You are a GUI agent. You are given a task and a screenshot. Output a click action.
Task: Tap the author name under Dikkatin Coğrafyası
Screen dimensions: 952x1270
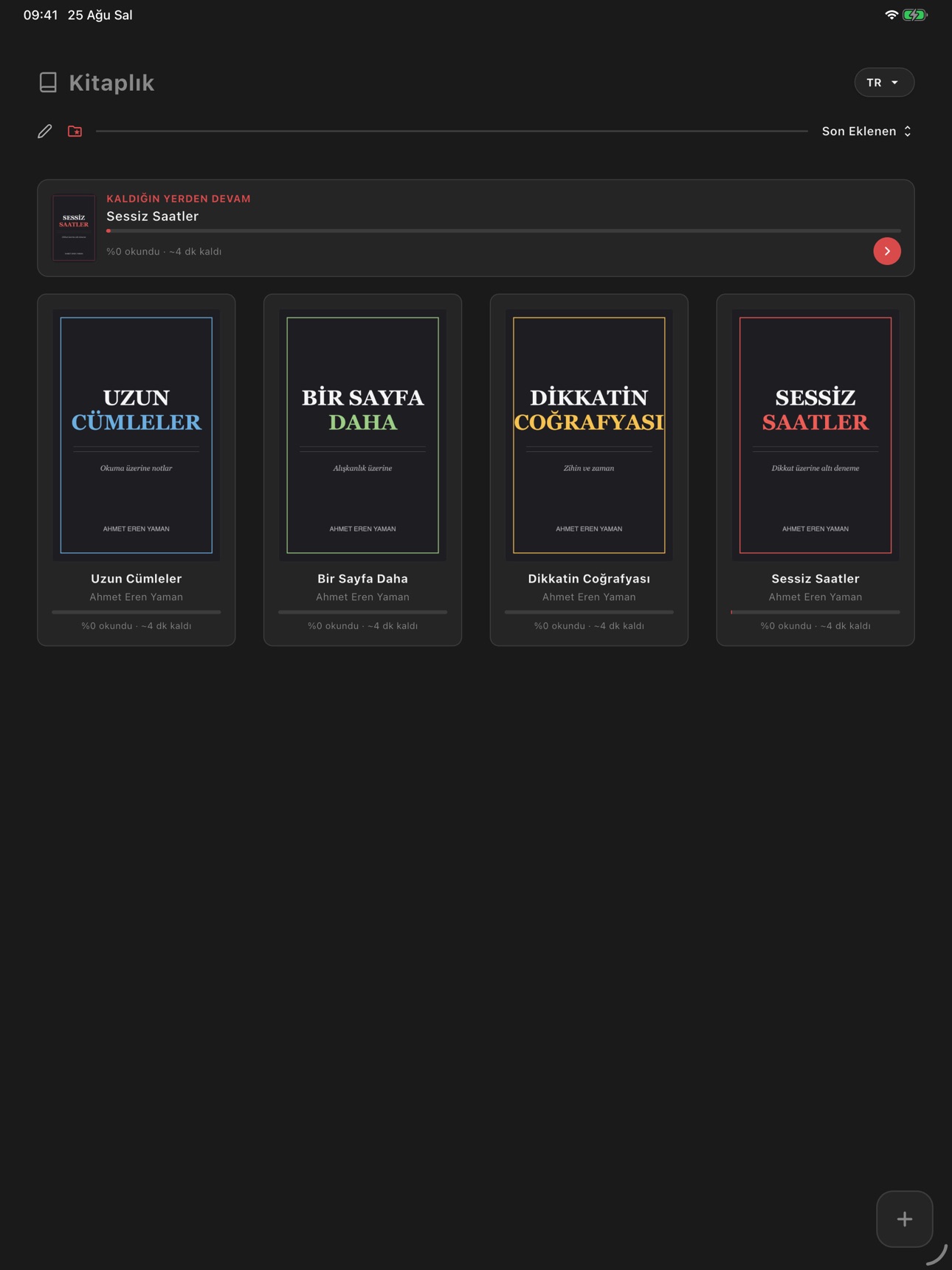(589, 597)
